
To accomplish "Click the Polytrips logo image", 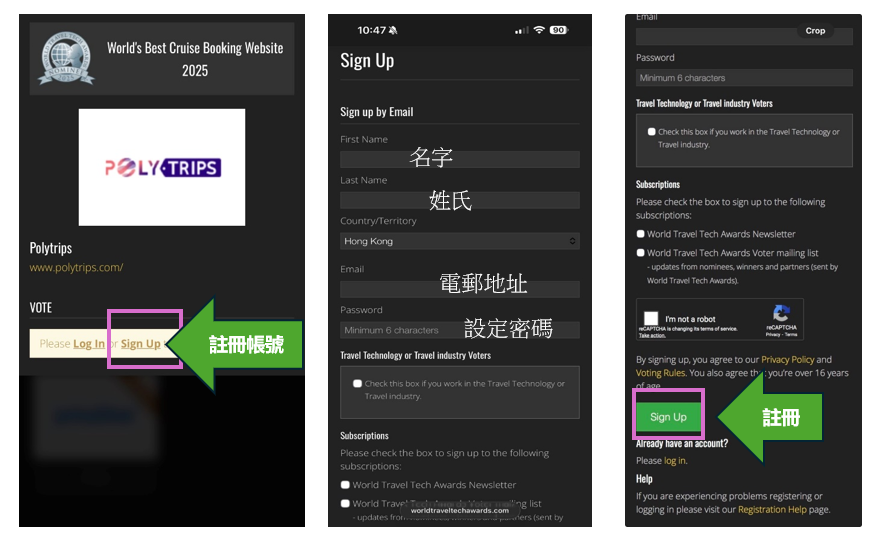I will (x=162, y=167).
